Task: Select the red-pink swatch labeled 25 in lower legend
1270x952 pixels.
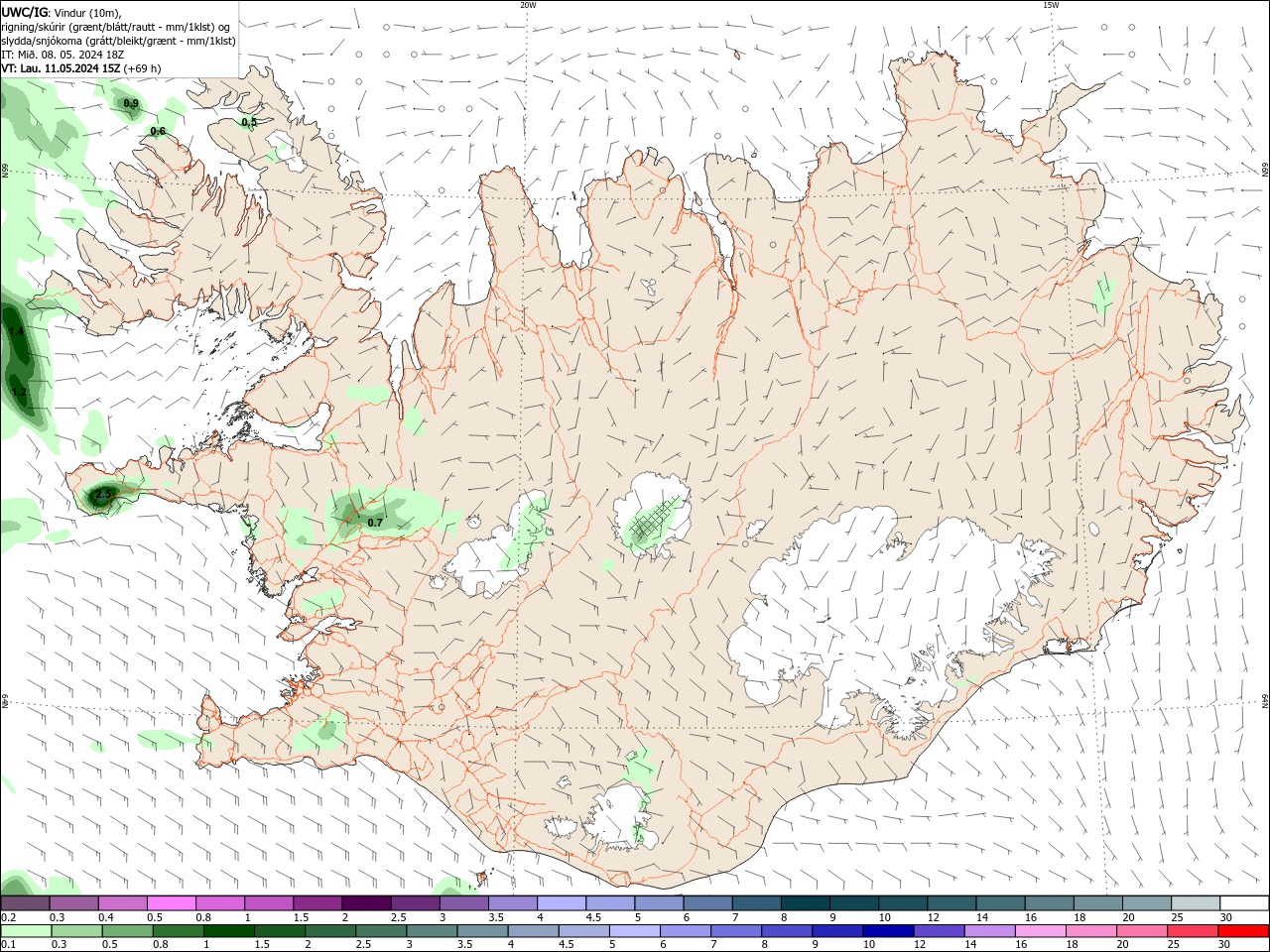Action: [1192, 931]
